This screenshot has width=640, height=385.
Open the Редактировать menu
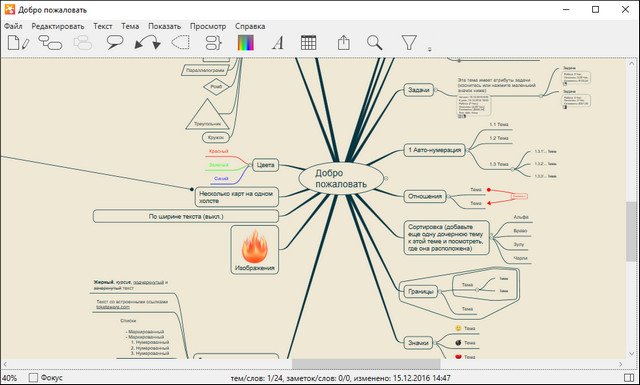point(58,26)
